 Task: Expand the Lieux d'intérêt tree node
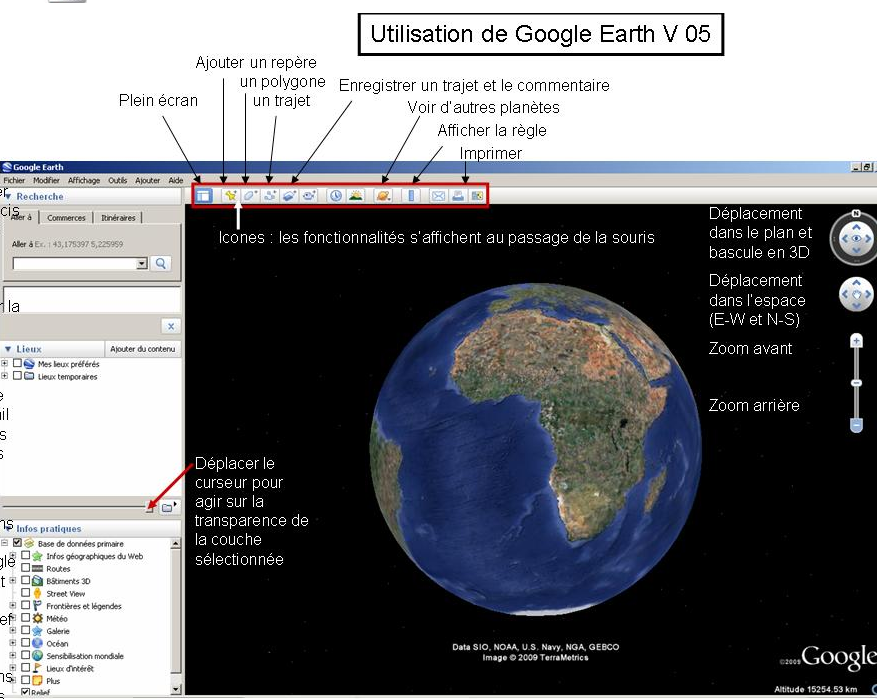(x=12, y=668)
